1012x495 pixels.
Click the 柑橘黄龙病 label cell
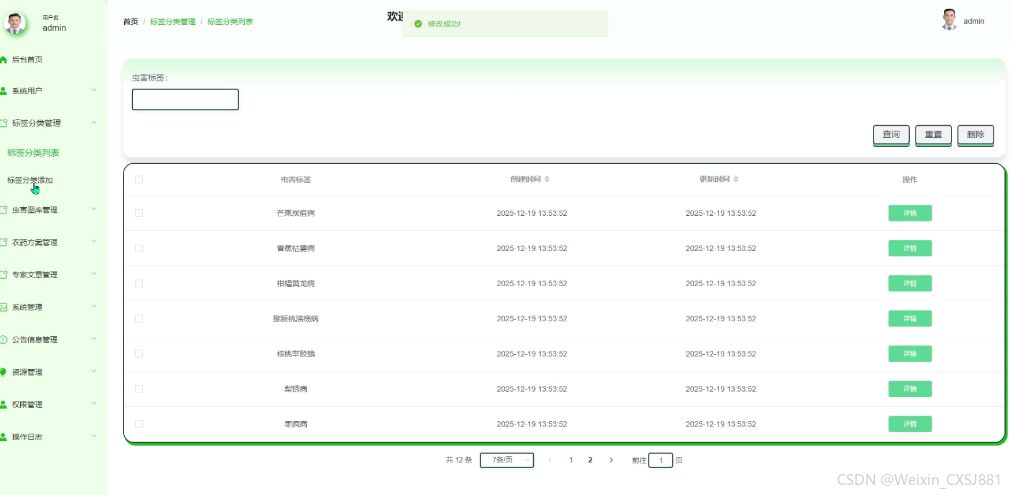pyautogui.click(x=296, y=283)
